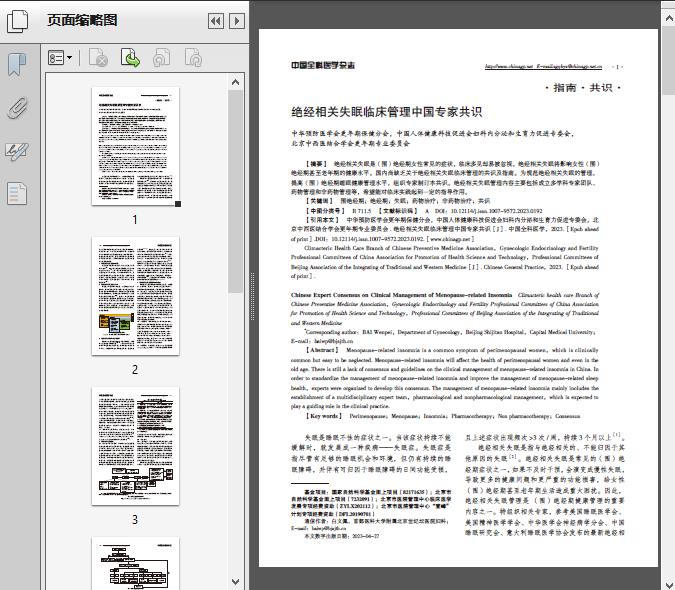The width and height of the screenshot is (675, 590).
Task: Click the Abstract heading in the document
Action: coord(322,350)
